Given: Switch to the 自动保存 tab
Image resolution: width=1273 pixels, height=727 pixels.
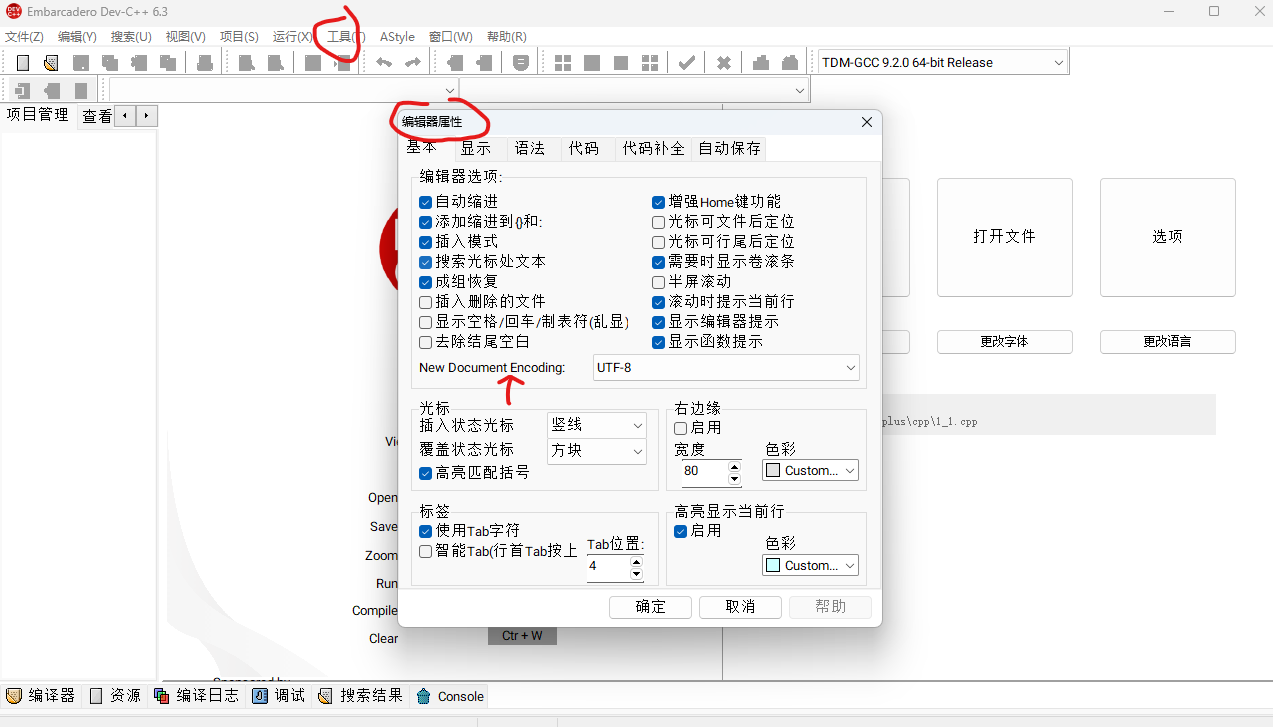Looking at the screenshot, I should pyautogui.click(x=730, y=149).
